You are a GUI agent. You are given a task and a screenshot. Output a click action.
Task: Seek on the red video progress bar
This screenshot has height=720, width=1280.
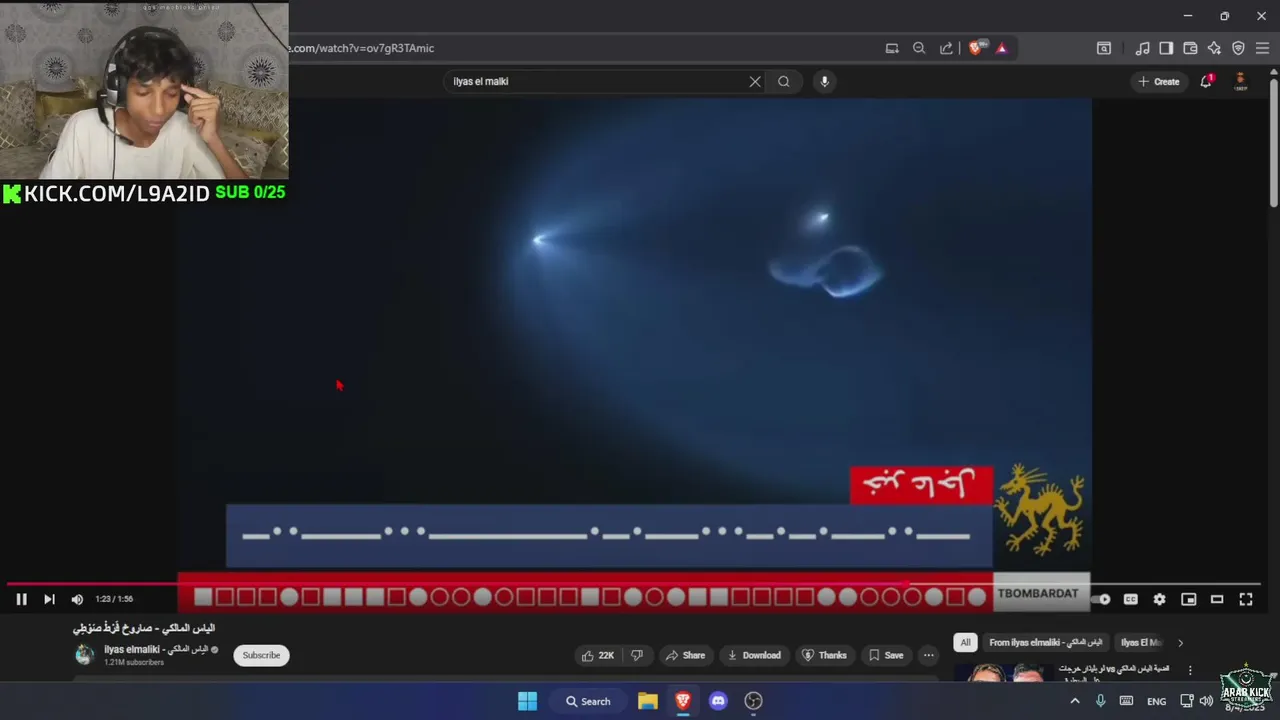coord(634,583)
